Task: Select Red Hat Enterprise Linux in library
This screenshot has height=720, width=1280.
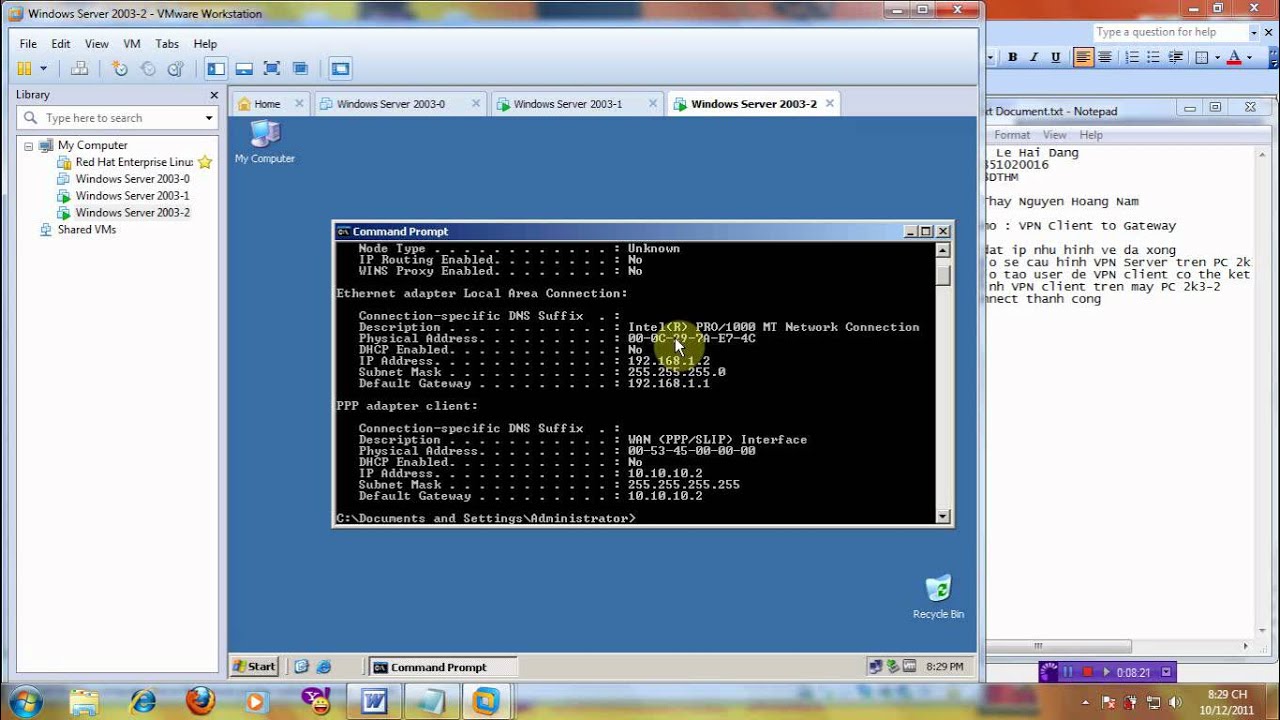Action: pos(134,162)
